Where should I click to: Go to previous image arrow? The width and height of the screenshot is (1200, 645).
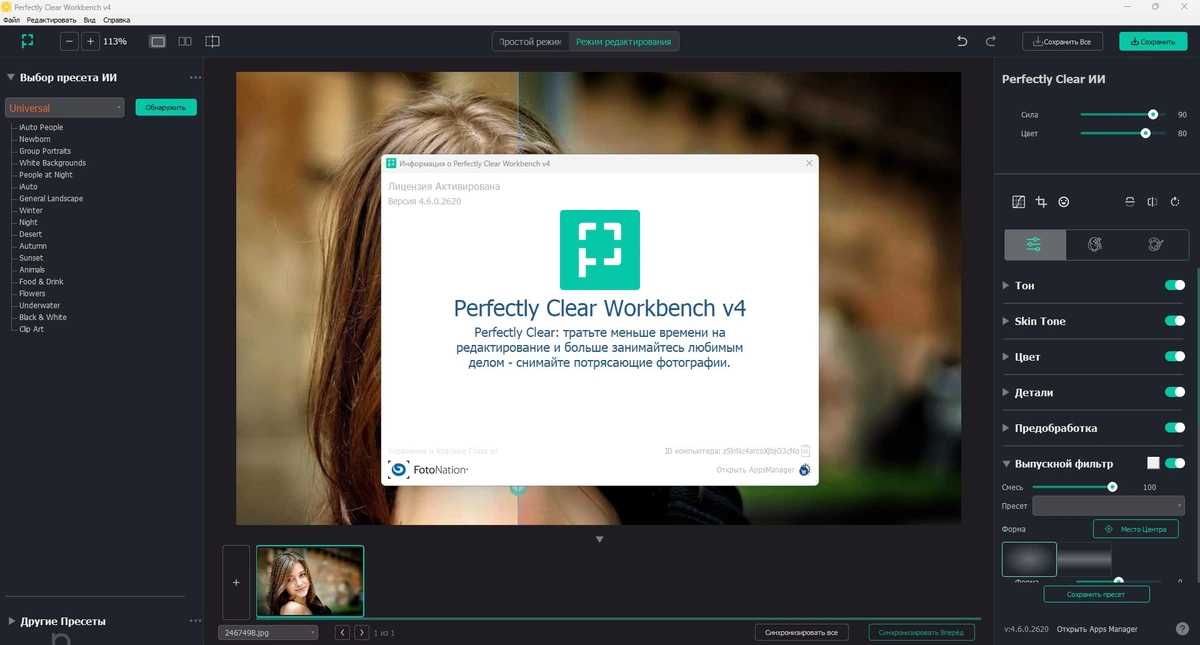(x=342, y=632)
